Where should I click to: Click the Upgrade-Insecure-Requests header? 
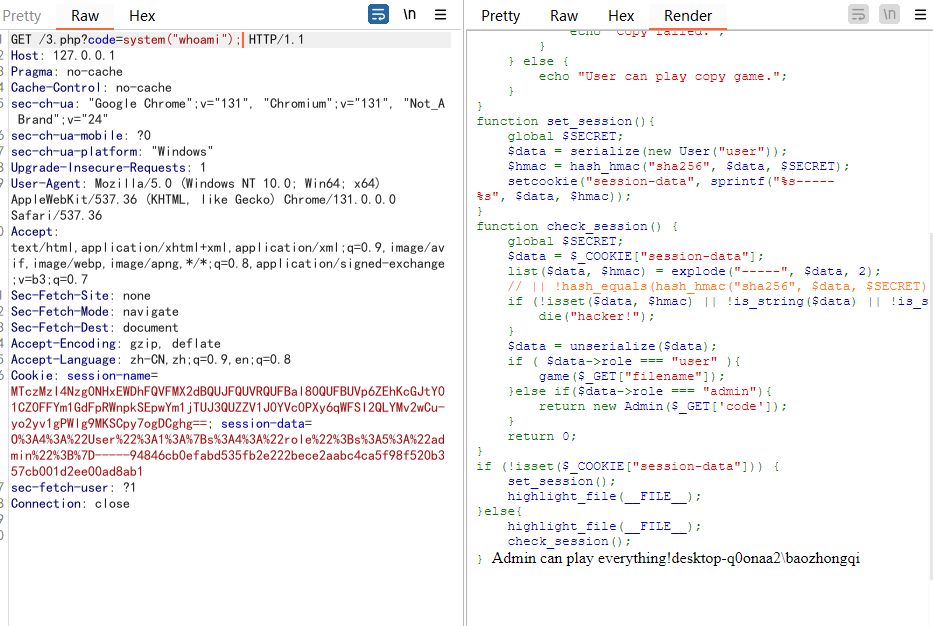108,168
